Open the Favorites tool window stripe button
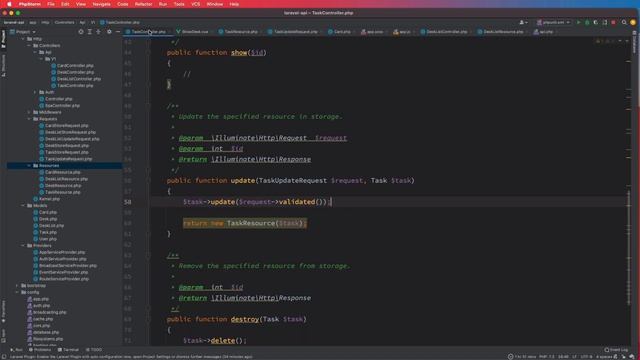Image resolution: width=640 pixels, height=360 pixels. pos(3,312)
